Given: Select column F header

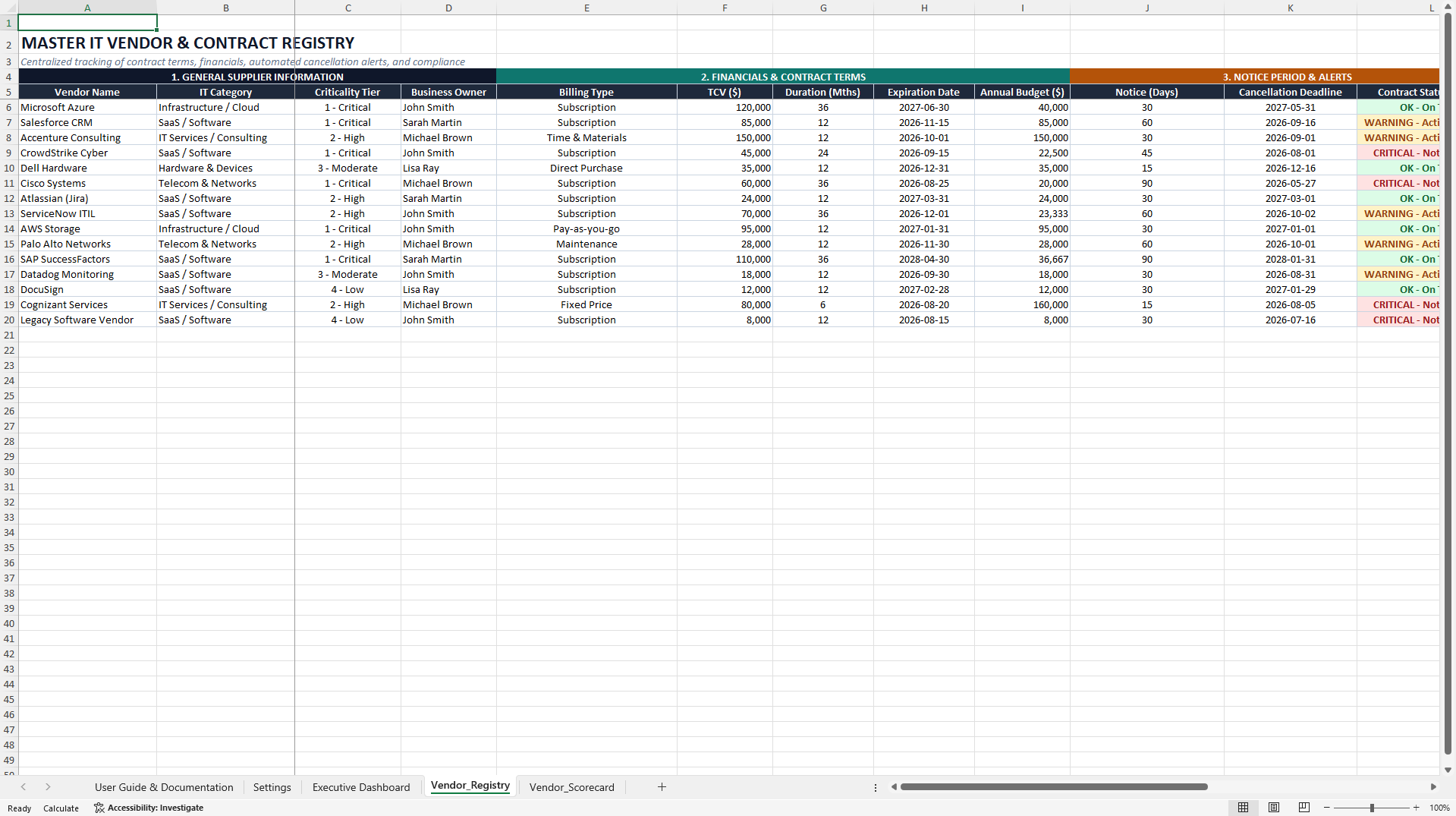Looking at the screenshot, I should 725,8.
